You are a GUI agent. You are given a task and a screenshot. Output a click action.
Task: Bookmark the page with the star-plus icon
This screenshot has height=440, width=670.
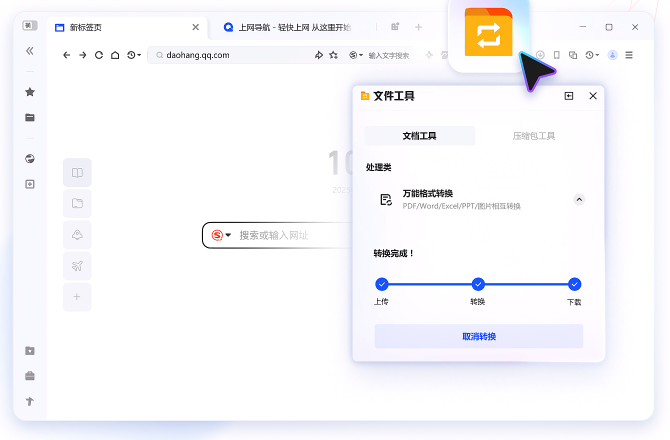pos(334,55)
